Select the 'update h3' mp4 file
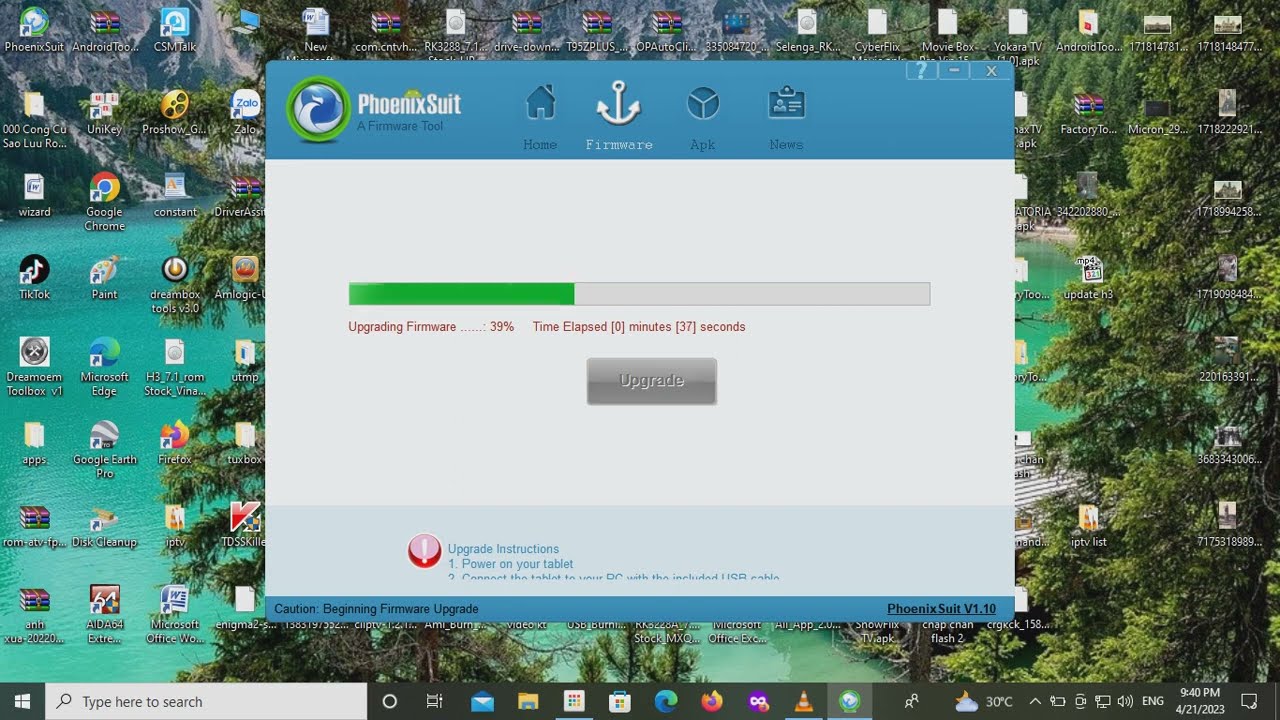1280x720 pixels. pyautogui.click(x=1088, y=278)
